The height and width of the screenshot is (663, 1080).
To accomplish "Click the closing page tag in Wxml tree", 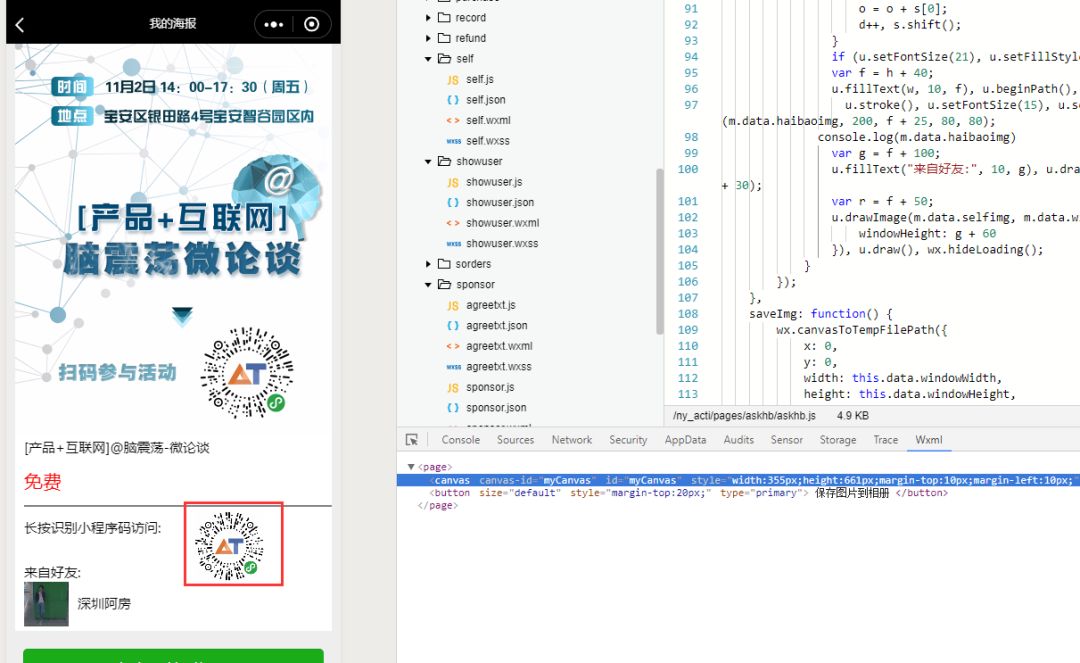I will [437, 505].
